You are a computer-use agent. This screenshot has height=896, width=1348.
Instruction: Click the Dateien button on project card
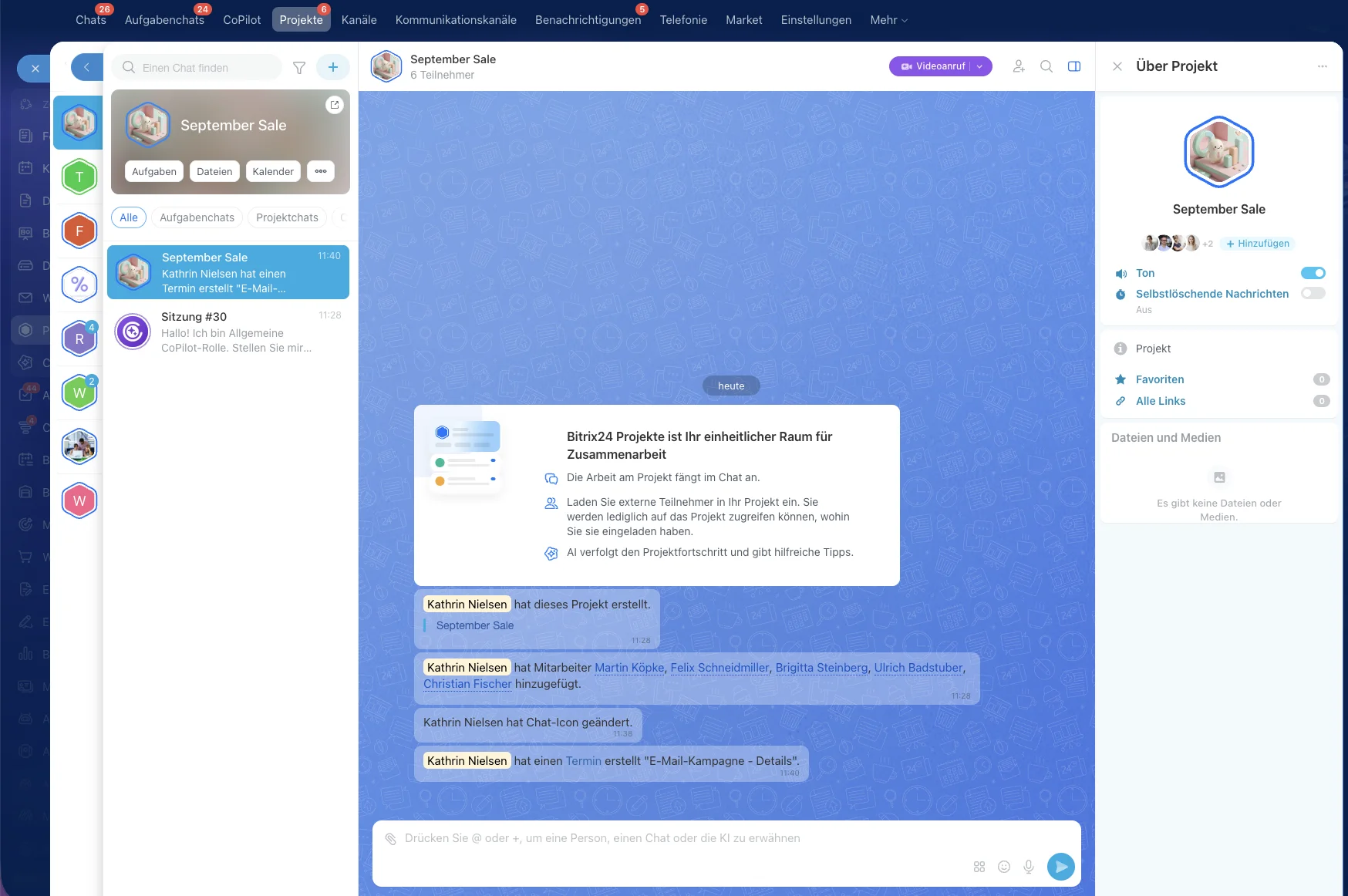214,171
